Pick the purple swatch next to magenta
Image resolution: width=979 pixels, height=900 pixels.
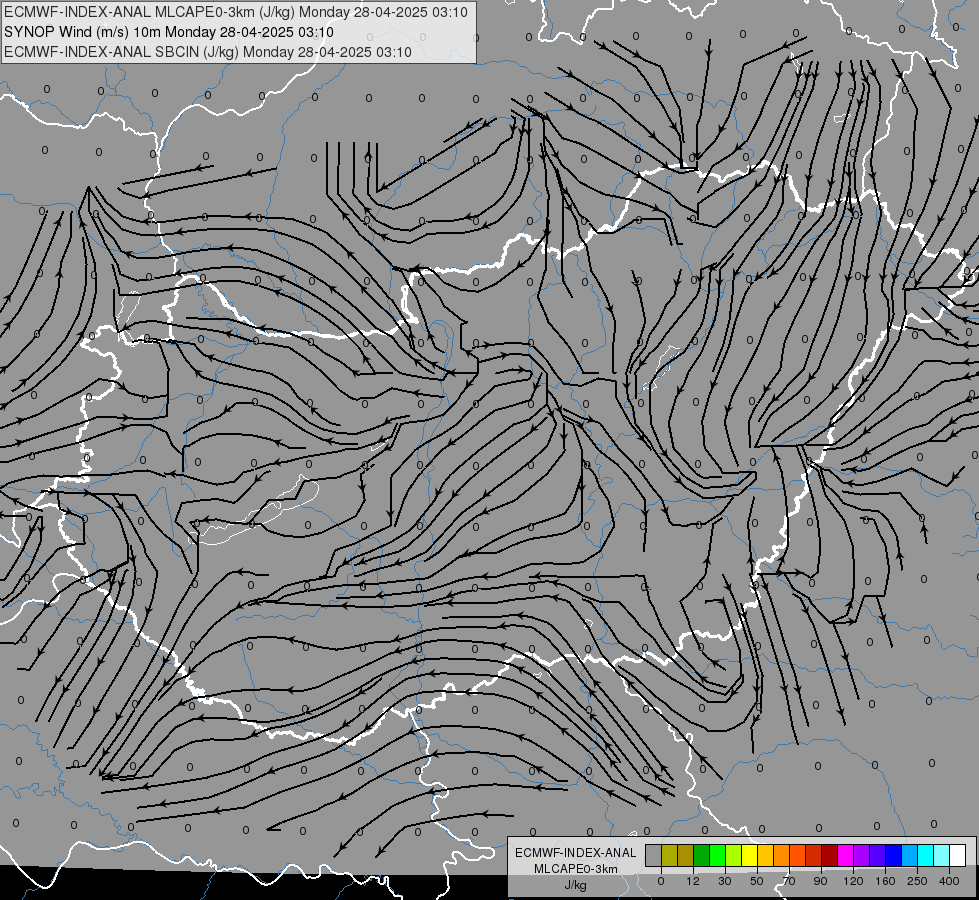tap(862, 855)
